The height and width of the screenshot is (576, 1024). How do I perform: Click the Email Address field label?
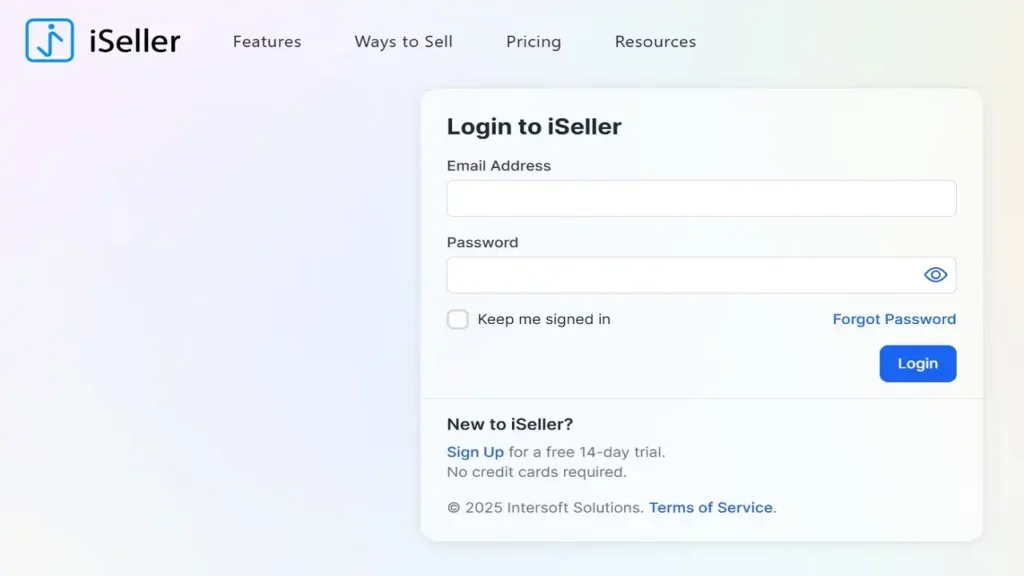(499, 166)
